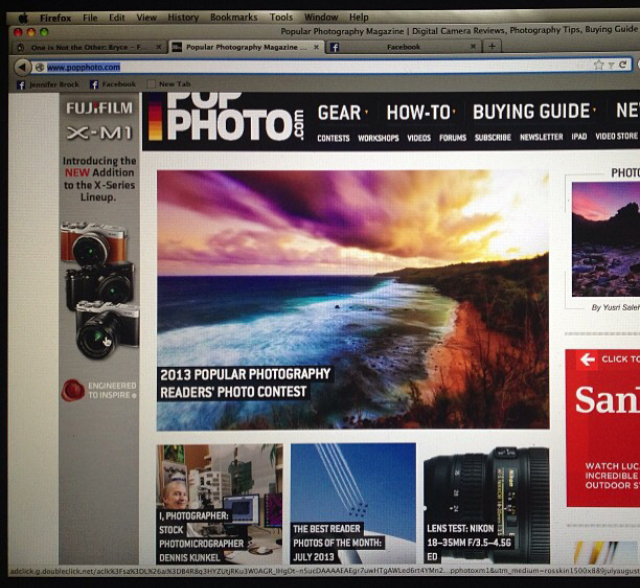Viewport: 640px width, 588px height.
Task: Open the File menu
Action: click(x=90, y=18)
